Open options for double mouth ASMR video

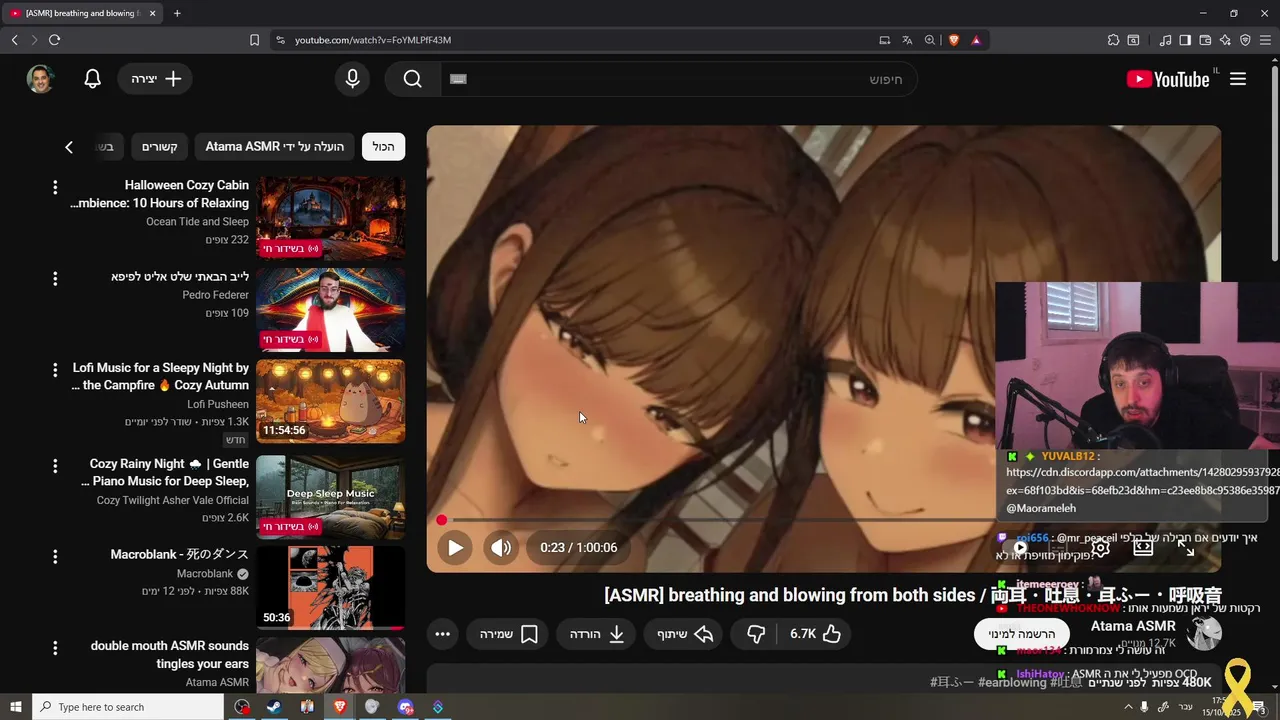[55, 647]
